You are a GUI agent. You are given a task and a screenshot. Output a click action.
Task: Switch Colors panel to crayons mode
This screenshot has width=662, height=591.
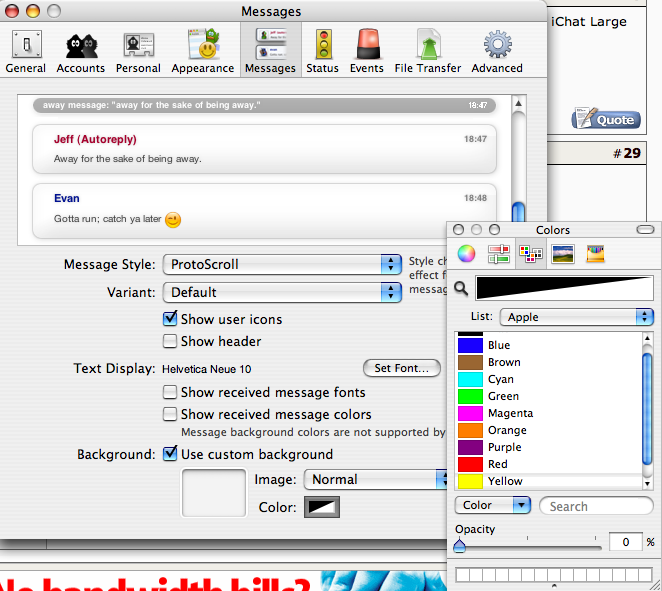[595, 254]
